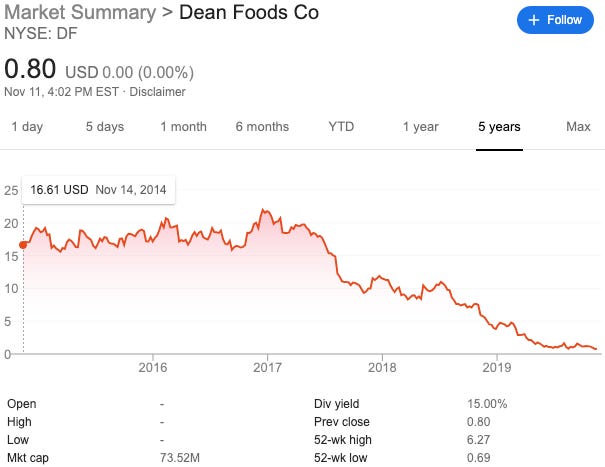The height and width of the screenshot is (467, 605).
Task: Click the 2017 label on chart axis
Action: click(267, 368)
